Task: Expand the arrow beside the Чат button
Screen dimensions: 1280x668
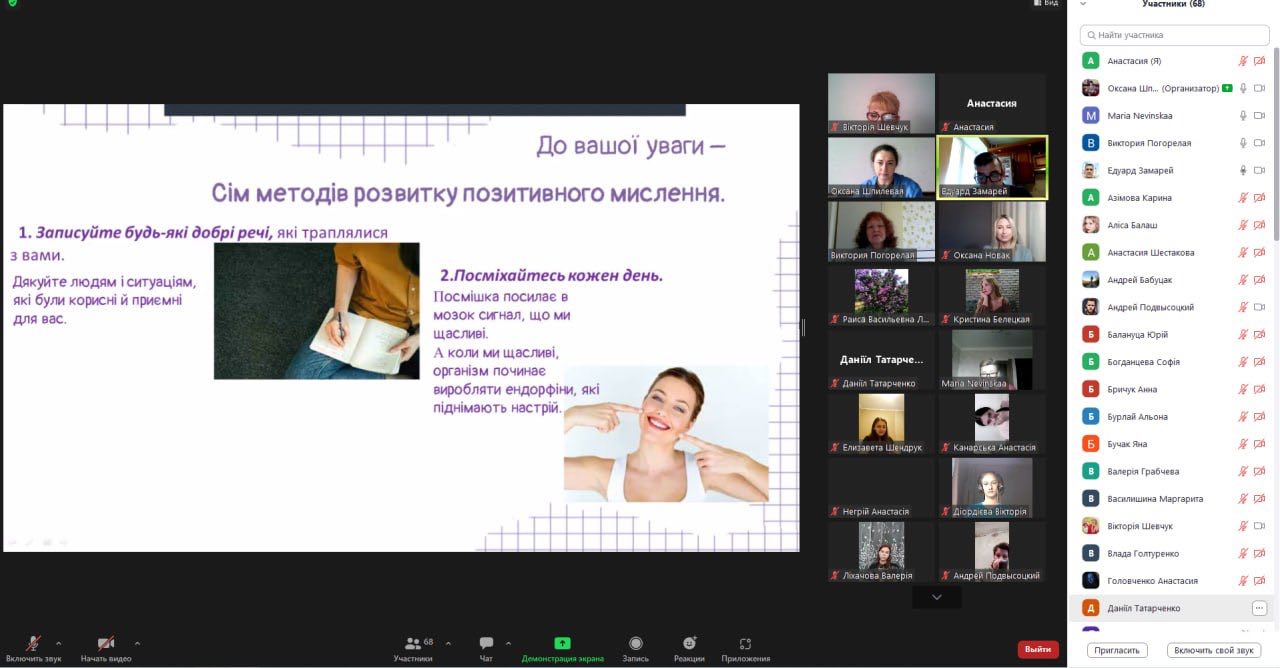Action: point(508,643)
